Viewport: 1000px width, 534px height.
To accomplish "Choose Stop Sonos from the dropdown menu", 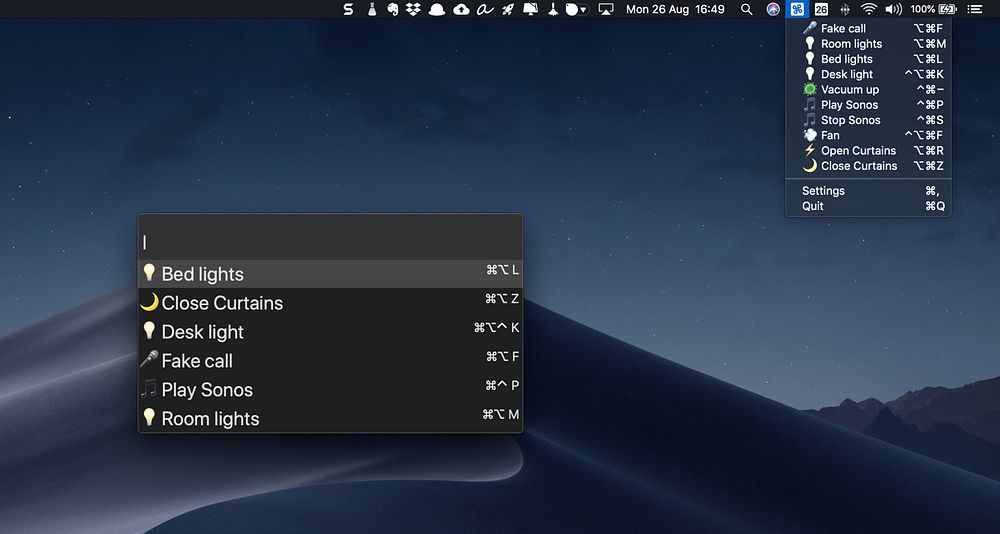I will point(868,120).
